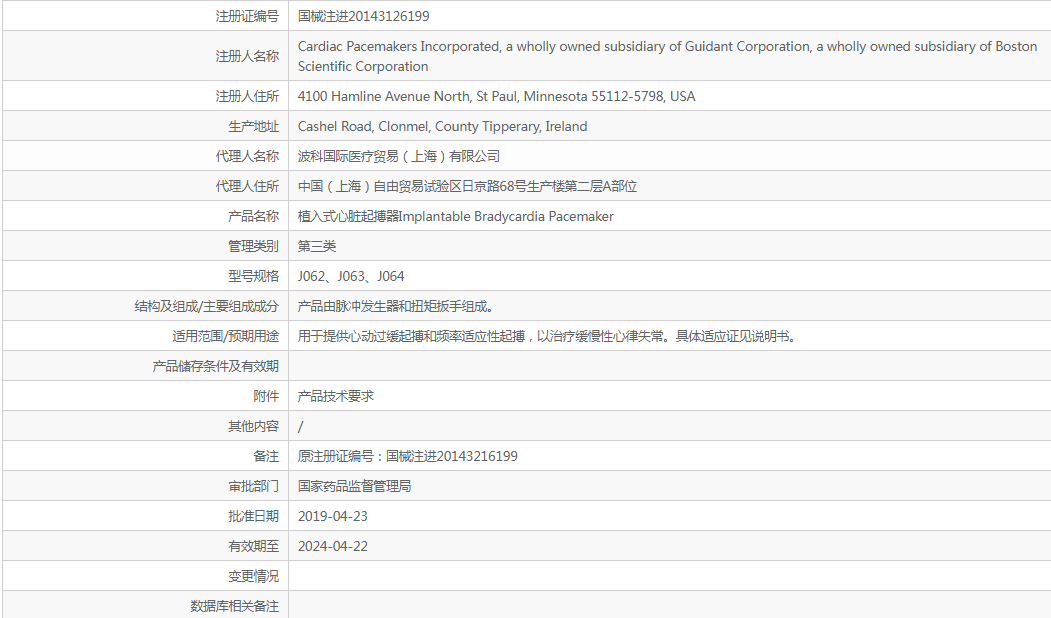Select intended use text 用于提供心动过缓起搏

[x=548, y=336]
